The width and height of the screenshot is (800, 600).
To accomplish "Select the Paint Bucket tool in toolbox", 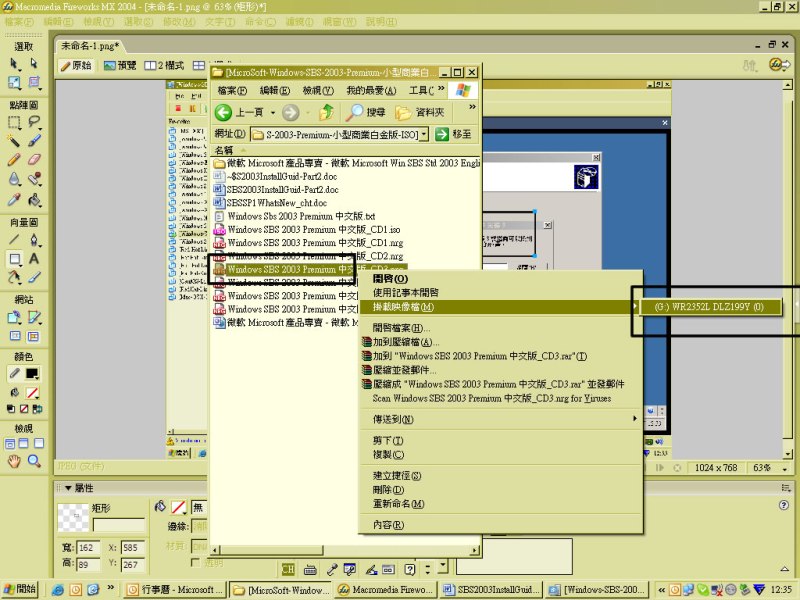I will (x=34, y=199).
